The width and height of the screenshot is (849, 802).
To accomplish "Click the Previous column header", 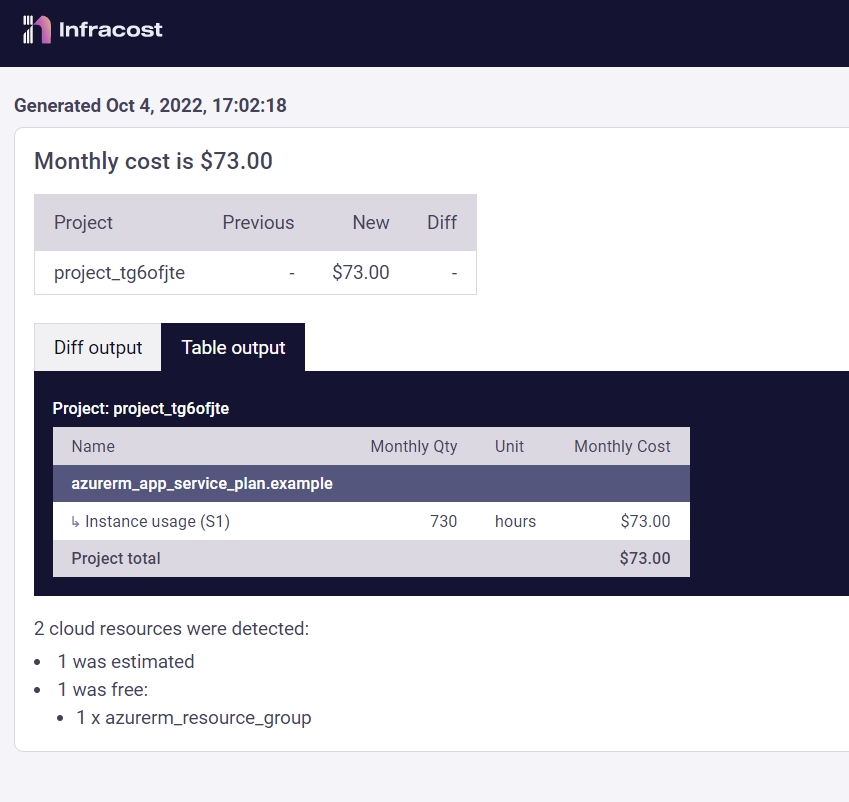I will 258,223.
